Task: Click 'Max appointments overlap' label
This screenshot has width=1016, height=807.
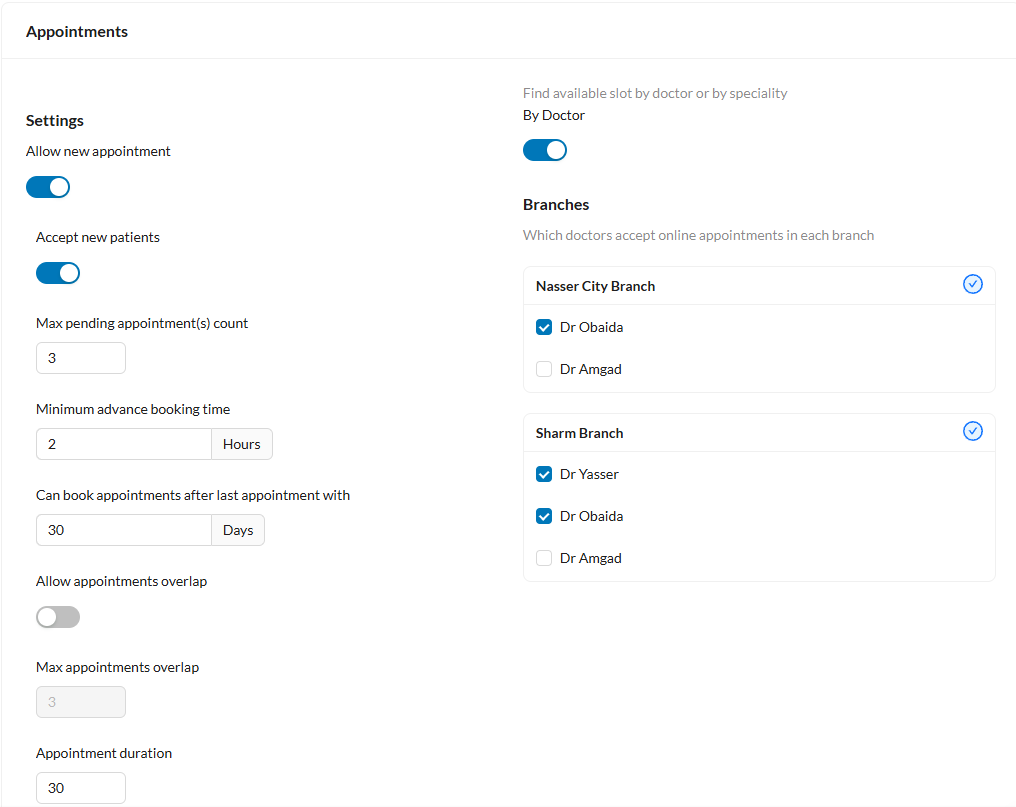Action: [x=117, y=668]
